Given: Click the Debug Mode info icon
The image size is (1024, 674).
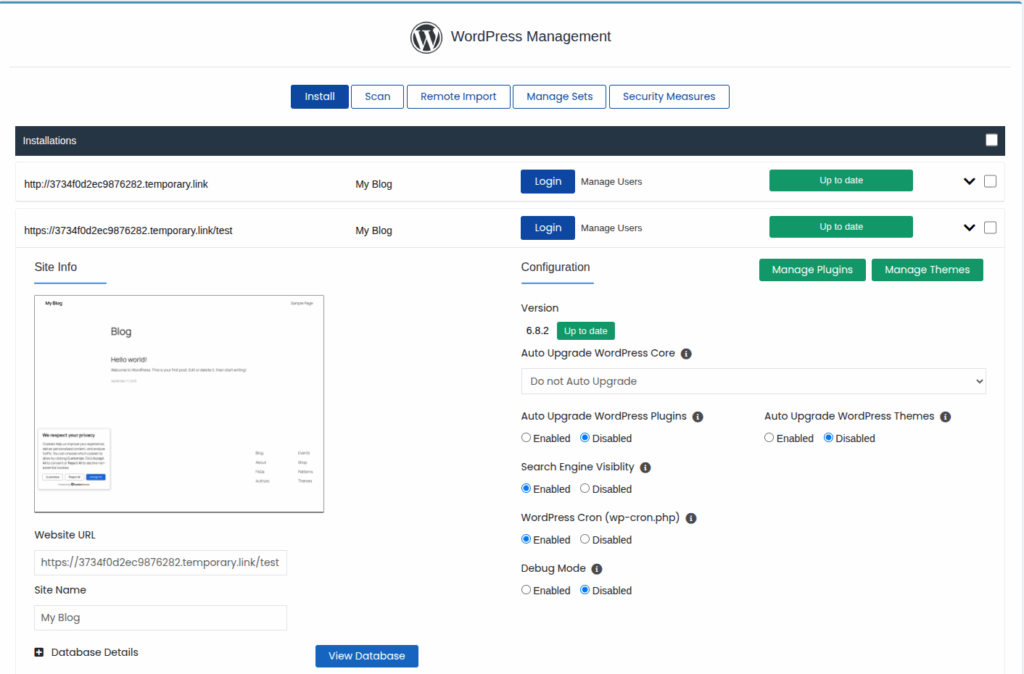Looking at the screenshot, I should (597, 568).
